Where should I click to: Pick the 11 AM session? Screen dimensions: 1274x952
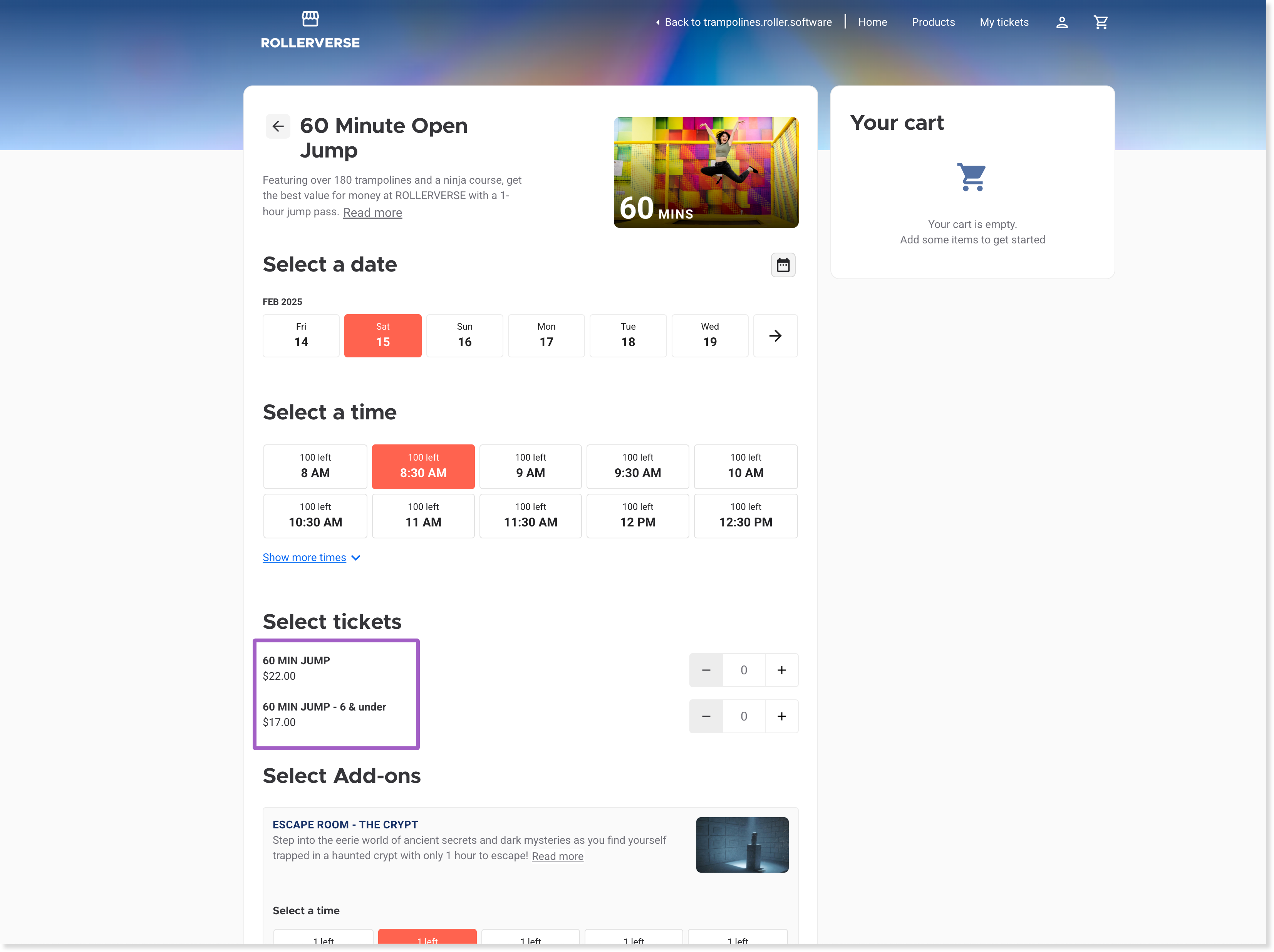(x=423, y=516)
